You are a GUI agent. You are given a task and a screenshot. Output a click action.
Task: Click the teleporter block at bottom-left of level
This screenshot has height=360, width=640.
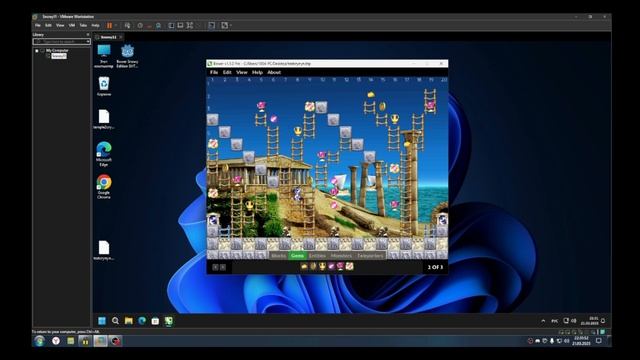pyautogui.click(x=213, y=220)
